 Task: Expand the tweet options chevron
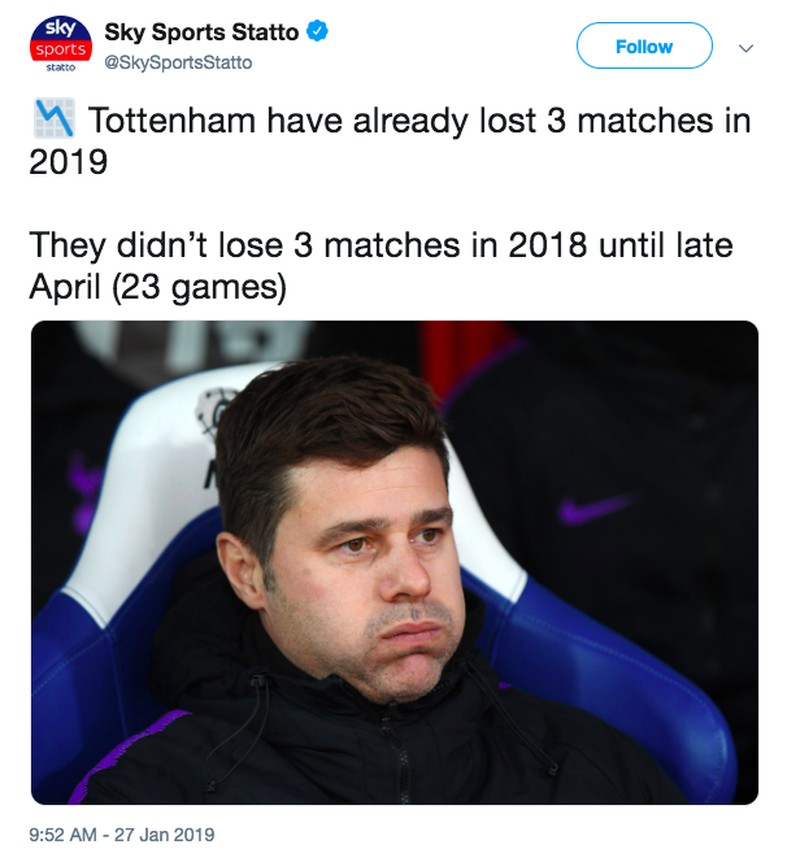click(743, 47)
